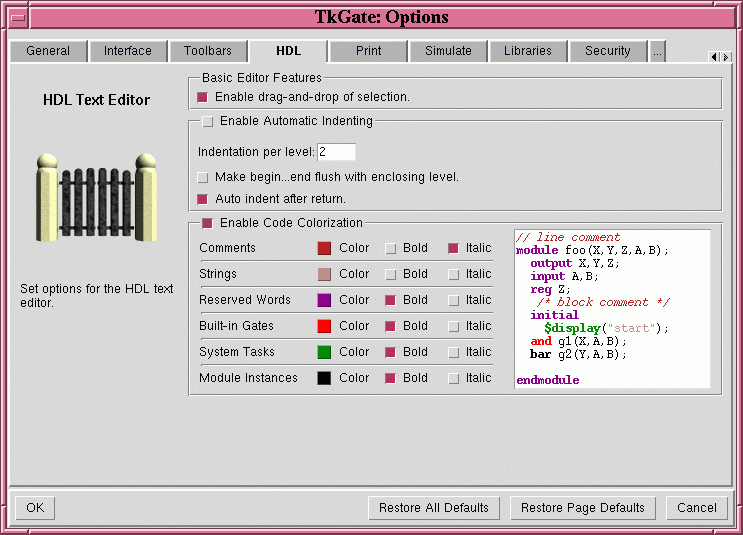Enable Automatic Indenting checkbox
Image resolution: width=743 pixels, height=535 pixels.
coord(208,121)
